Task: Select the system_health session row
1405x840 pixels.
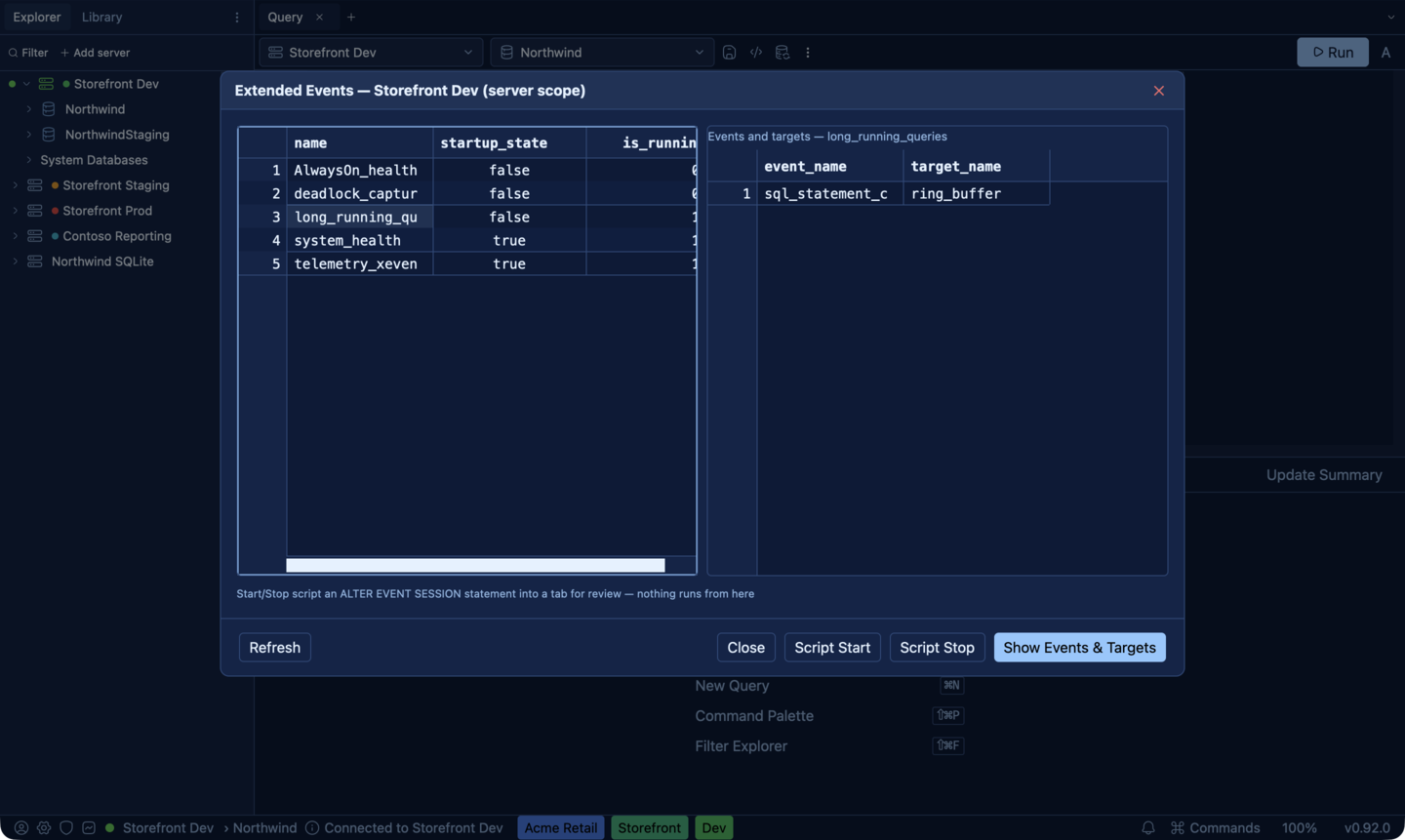Action: click(467, 240)
